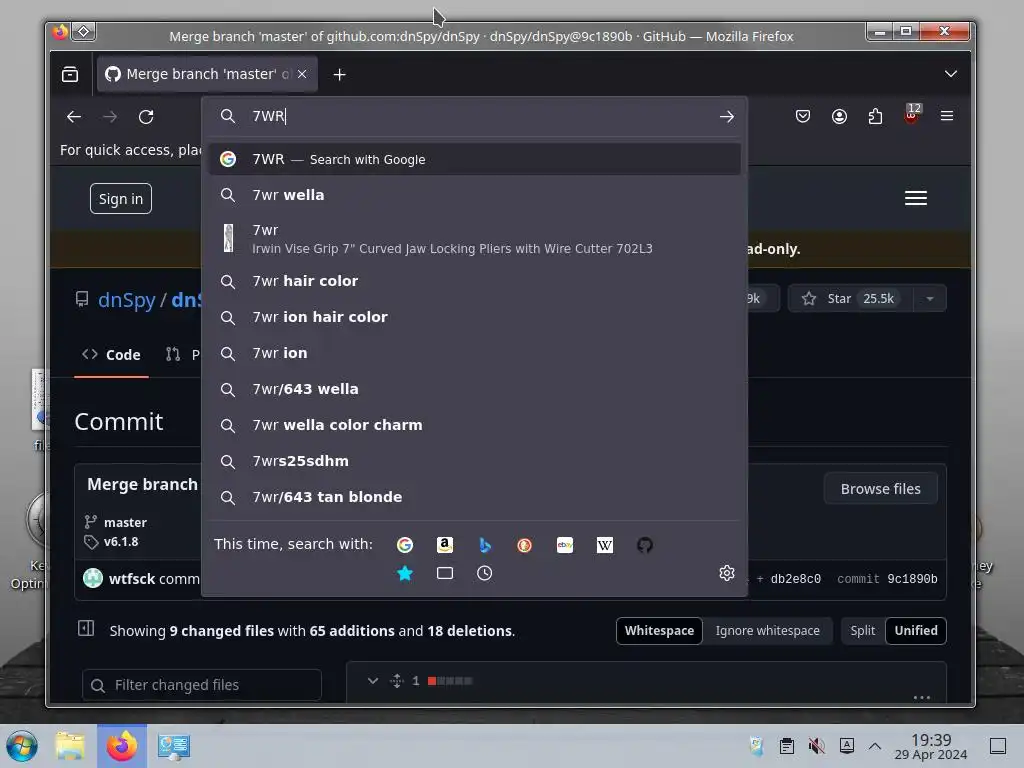Screen dimensions: 1024x768
Task: Search this time with GitHub
Action: point(645,545)
